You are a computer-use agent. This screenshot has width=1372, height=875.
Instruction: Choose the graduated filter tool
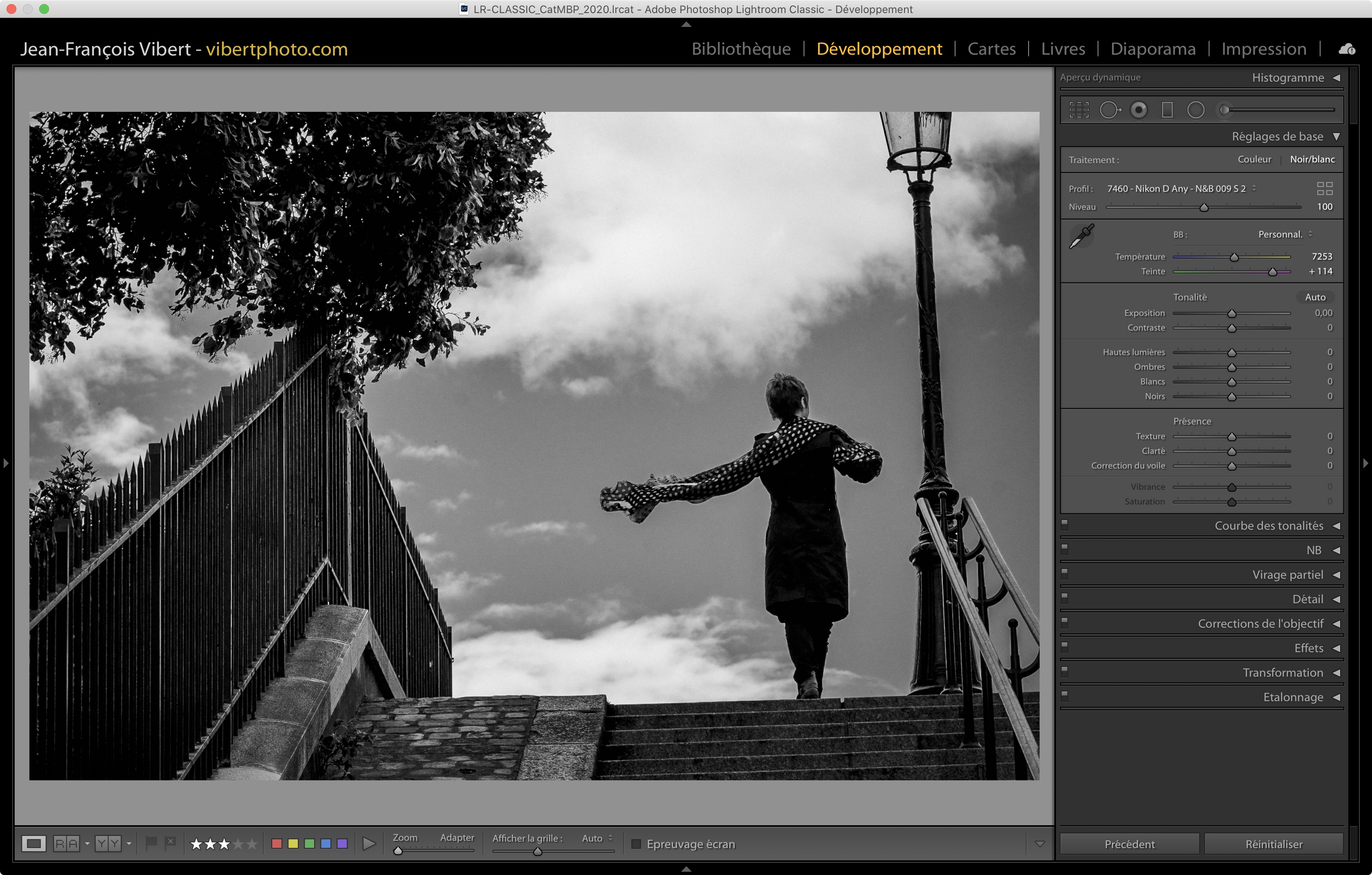pyautogui.click(x=1167, y=110)
